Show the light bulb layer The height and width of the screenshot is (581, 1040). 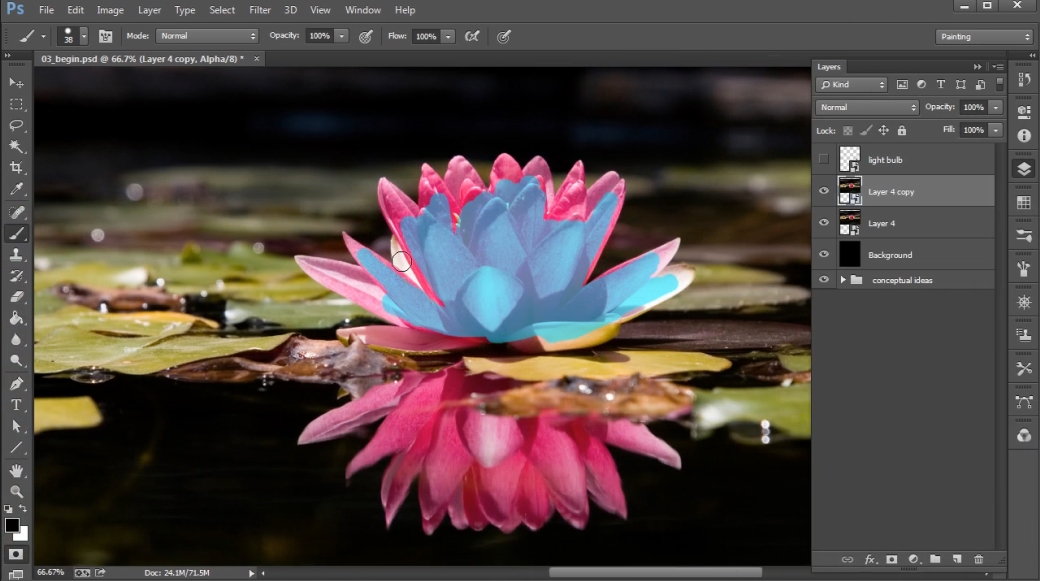(x=824, y=159)
